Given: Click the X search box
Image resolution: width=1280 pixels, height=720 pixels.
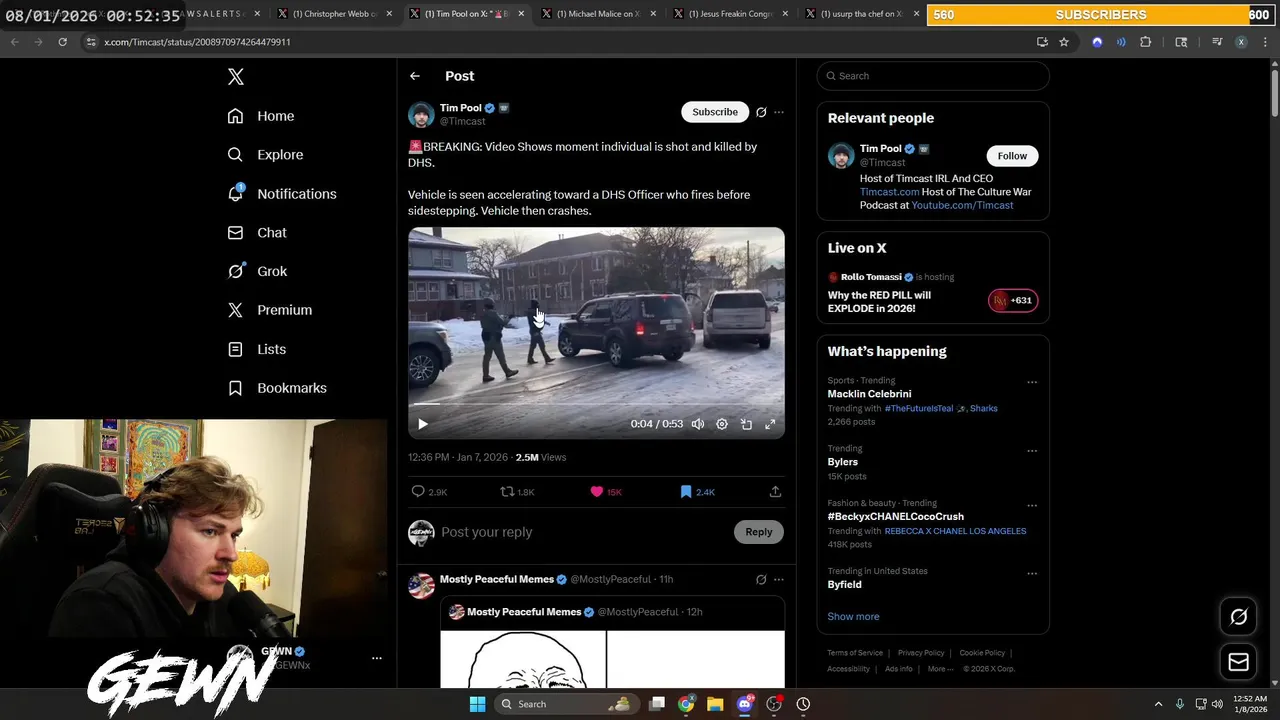Looking at the screenshot, I should tap(933, 76).
